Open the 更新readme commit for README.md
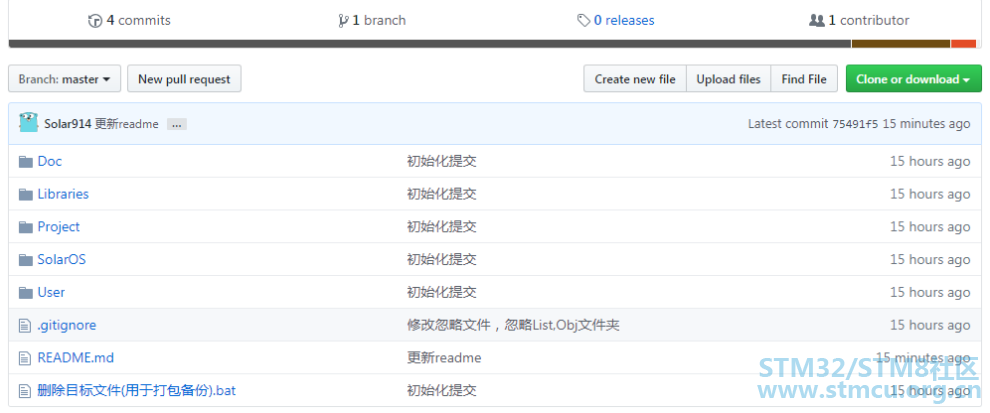 [444, 358]
